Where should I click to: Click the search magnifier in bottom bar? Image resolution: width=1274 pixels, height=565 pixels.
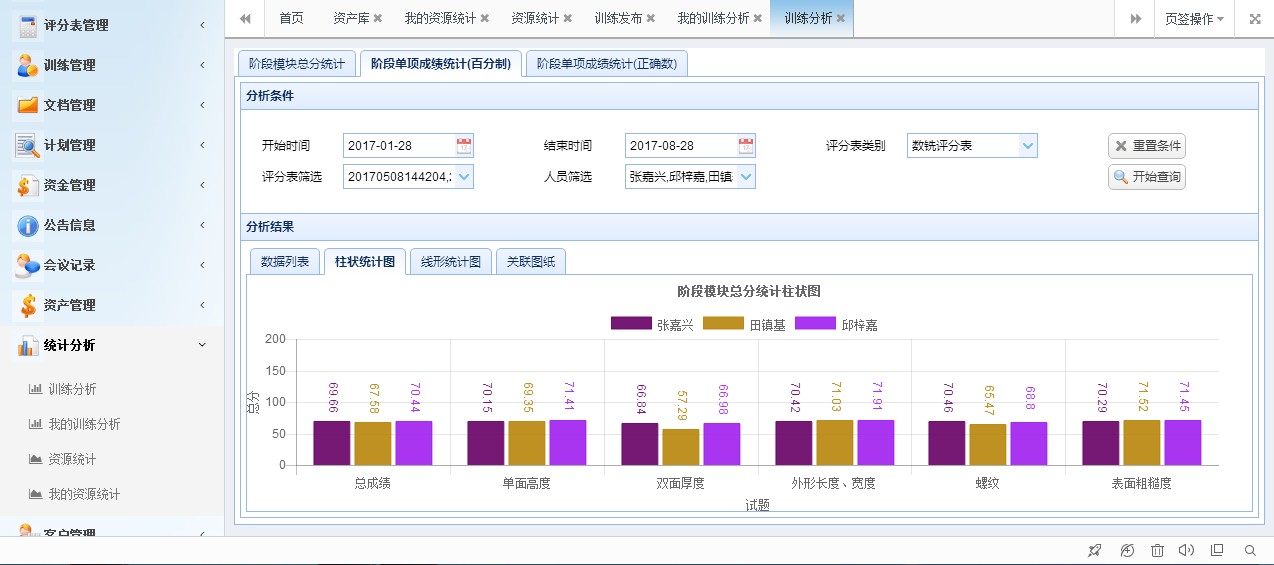coord(1250,550)
